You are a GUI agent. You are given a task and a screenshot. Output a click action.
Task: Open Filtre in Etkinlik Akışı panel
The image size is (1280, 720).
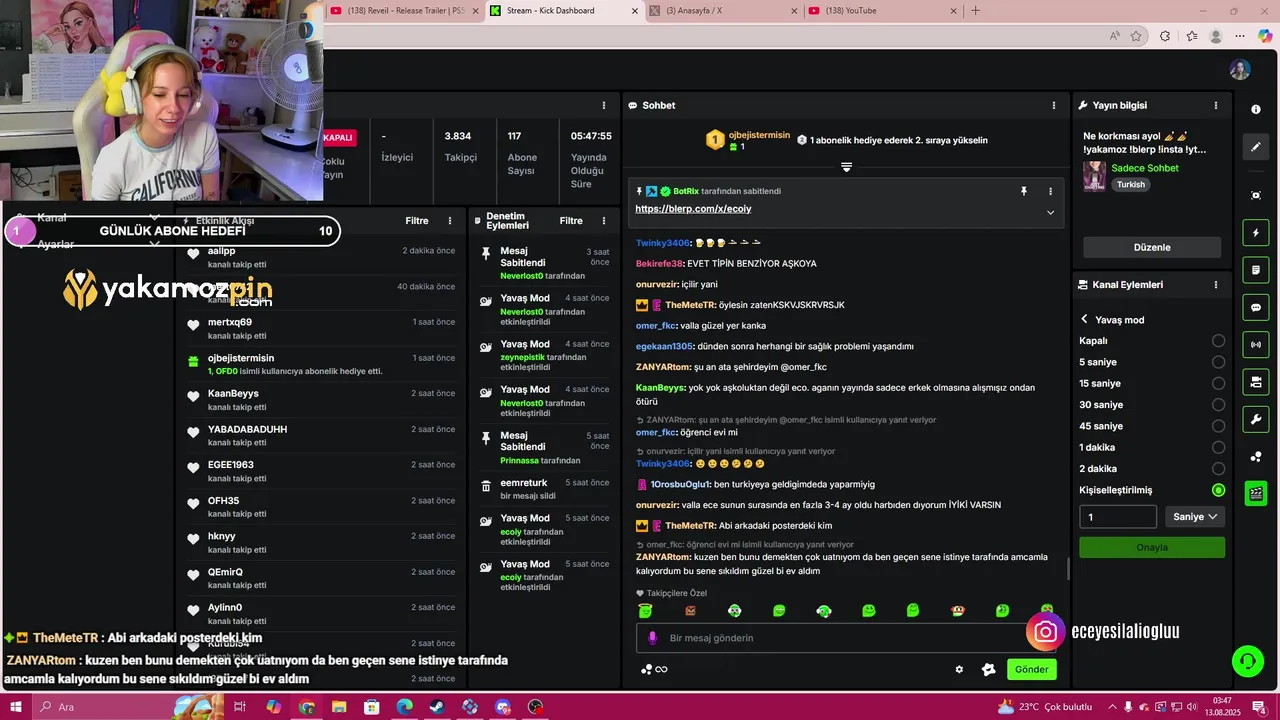(417, 221)
